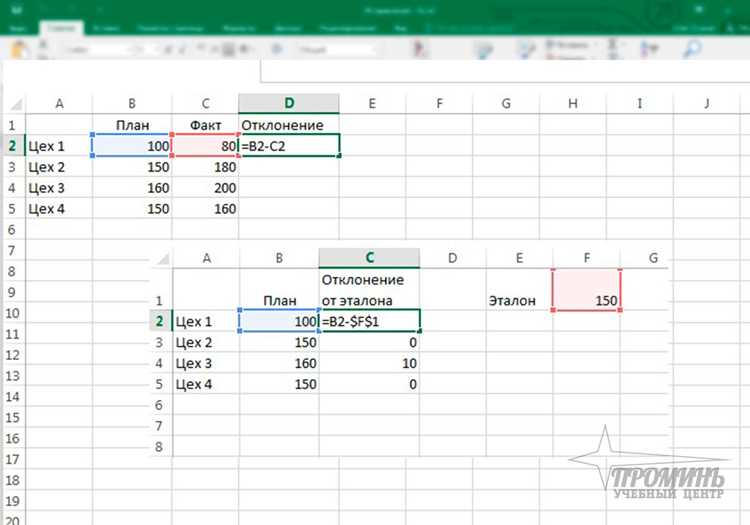This screenshot has width=750, height=525.
Task: Open the Conditional Formatting tool
Action: [420, 49]
